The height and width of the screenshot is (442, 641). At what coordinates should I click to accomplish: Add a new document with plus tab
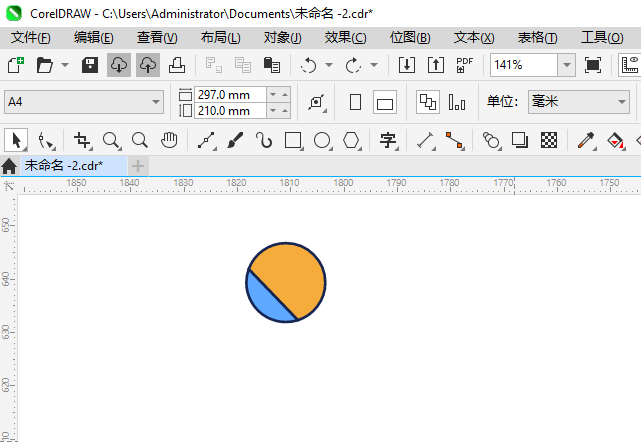(138, 166)
